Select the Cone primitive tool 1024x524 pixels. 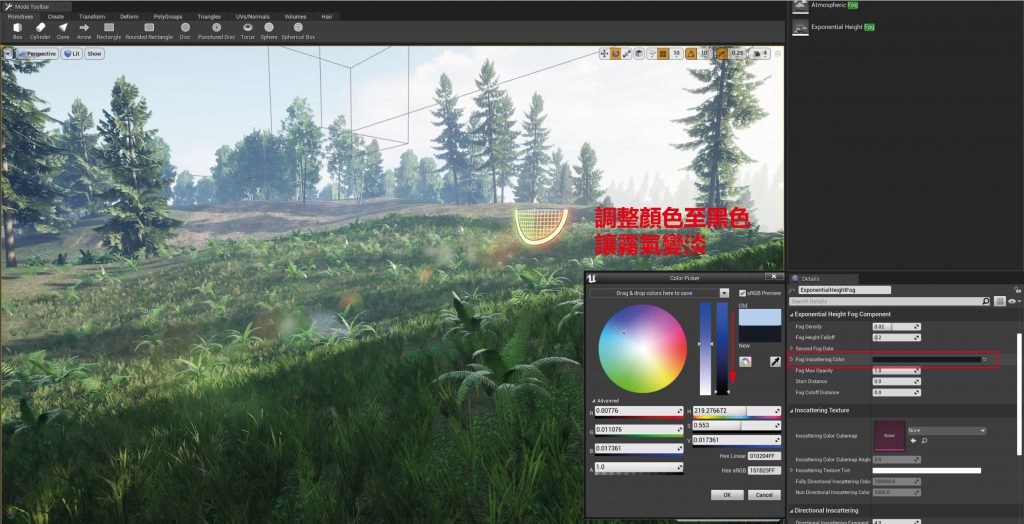[x=63, y=31]
